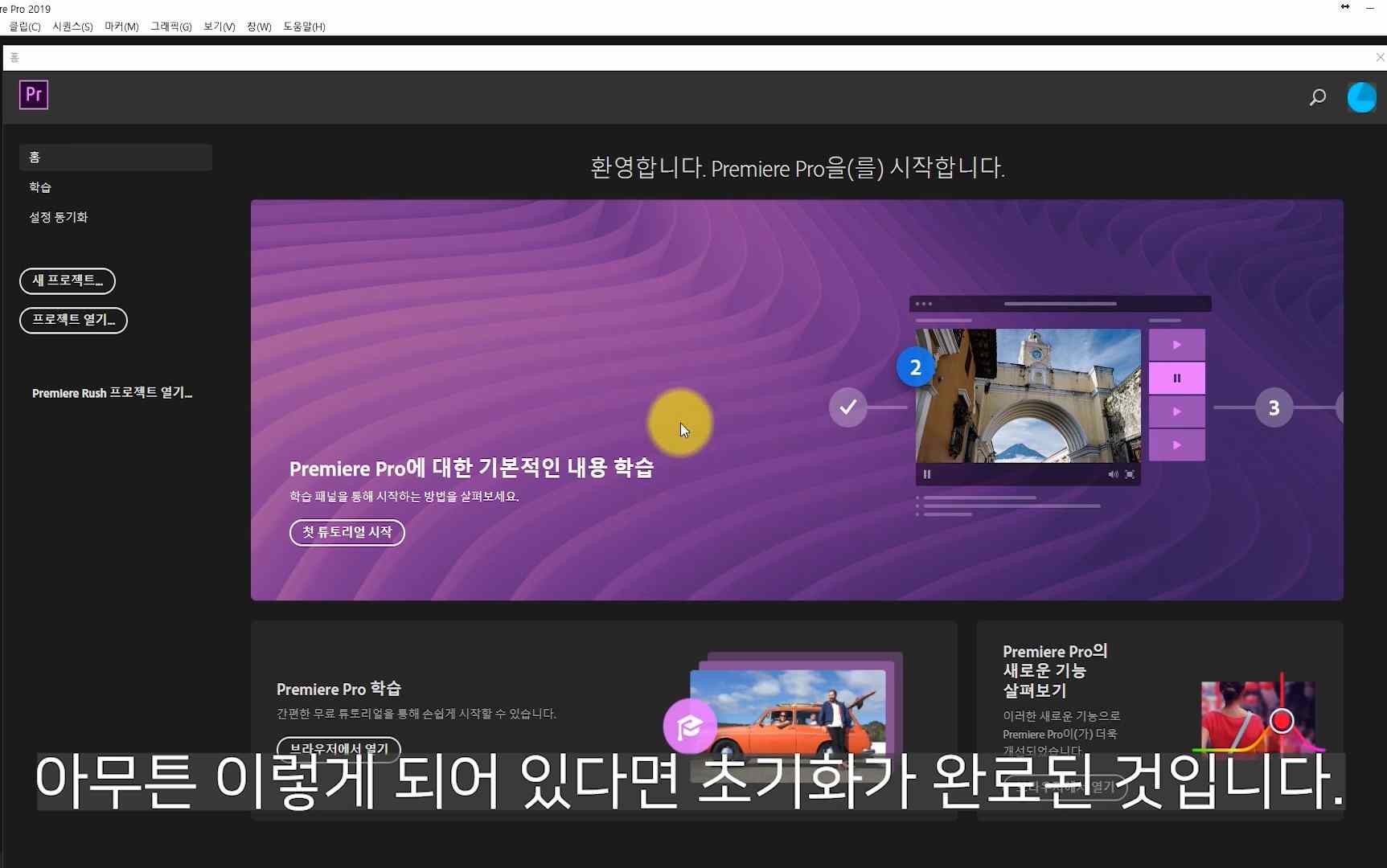Open the 창(W) menu
This screenshot has width=1387, height=868.
pos(259,27)
